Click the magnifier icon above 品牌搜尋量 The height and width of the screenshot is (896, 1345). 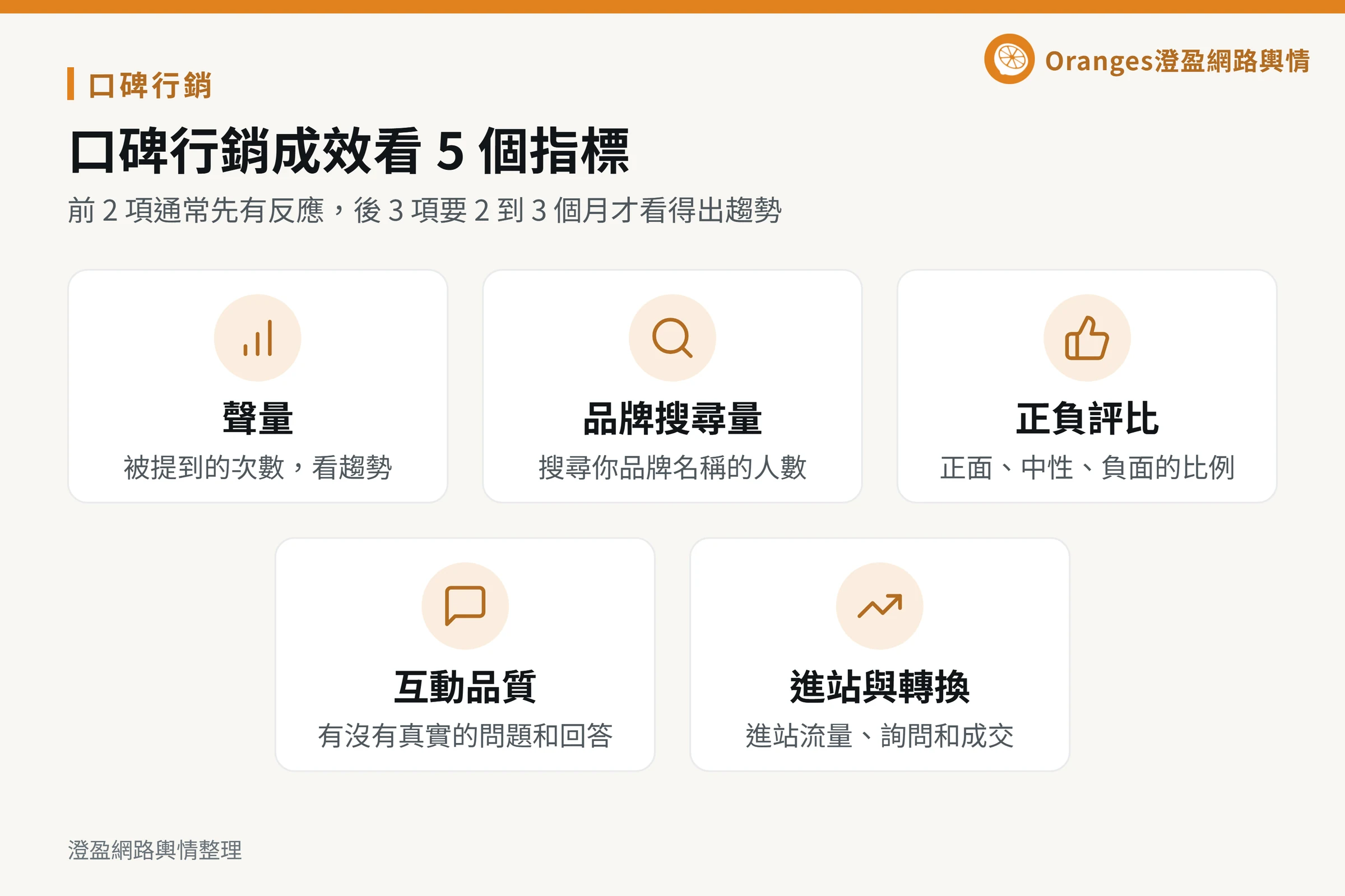point(672,338)
